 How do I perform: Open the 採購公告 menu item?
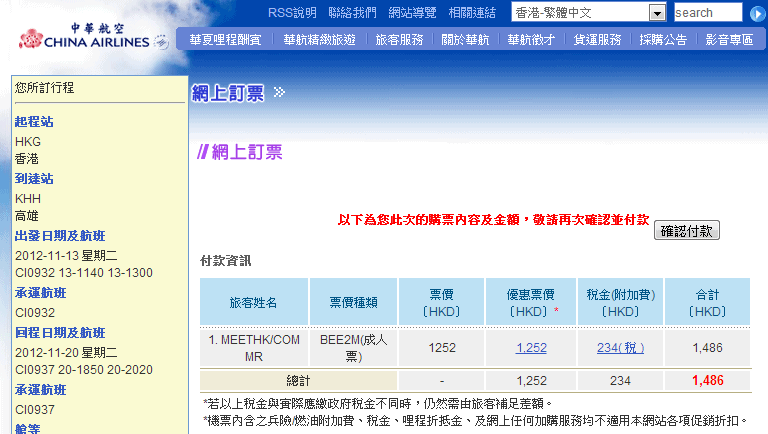point(663,40)
